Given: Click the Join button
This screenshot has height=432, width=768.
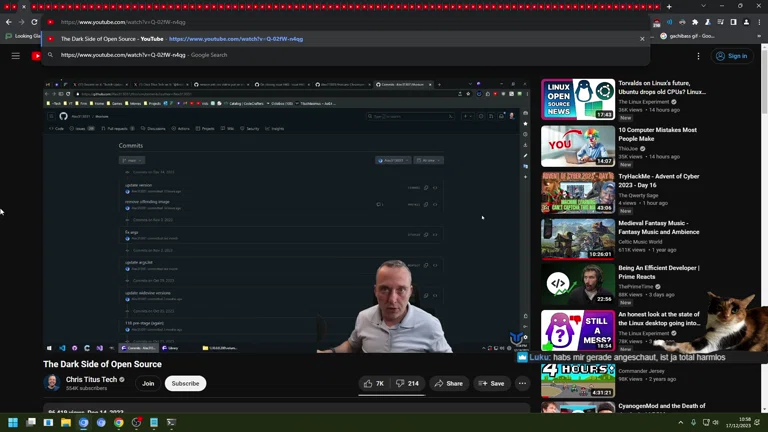Looking at the screenshot, I should pos(148,384).
